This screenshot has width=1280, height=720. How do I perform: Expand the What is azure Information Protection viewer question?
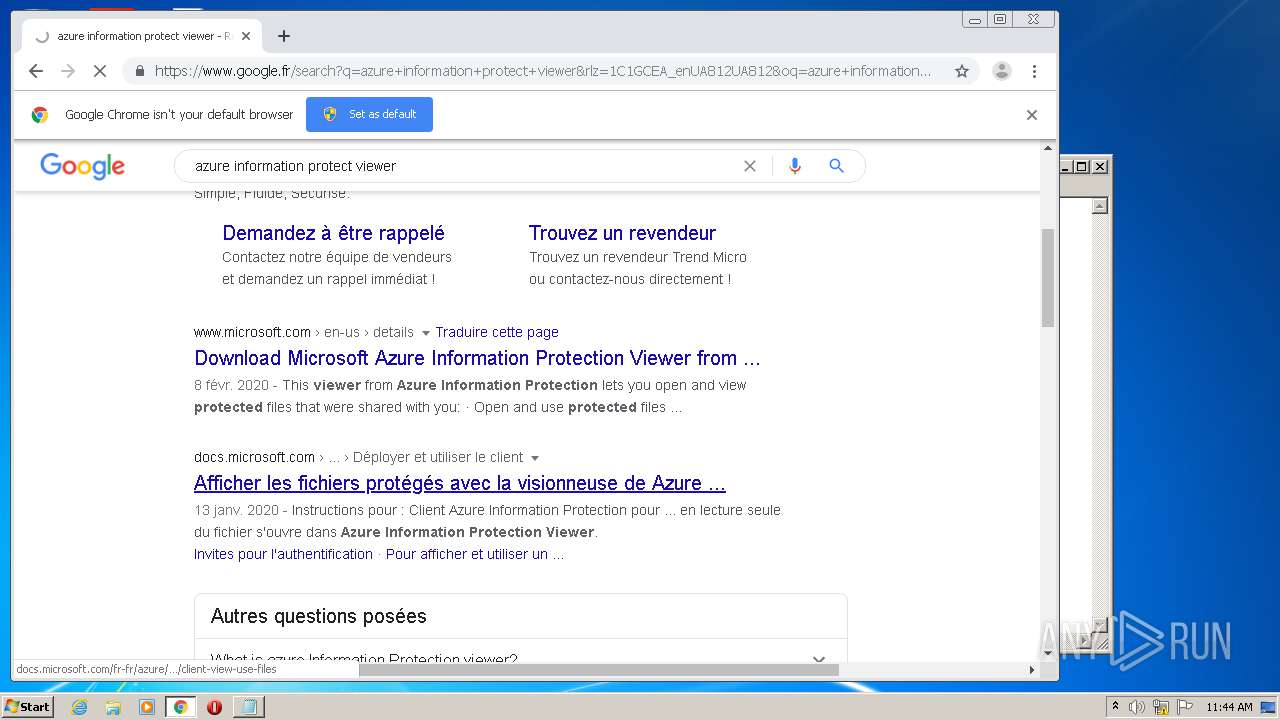pyautogui.click(x=520, y=658)
